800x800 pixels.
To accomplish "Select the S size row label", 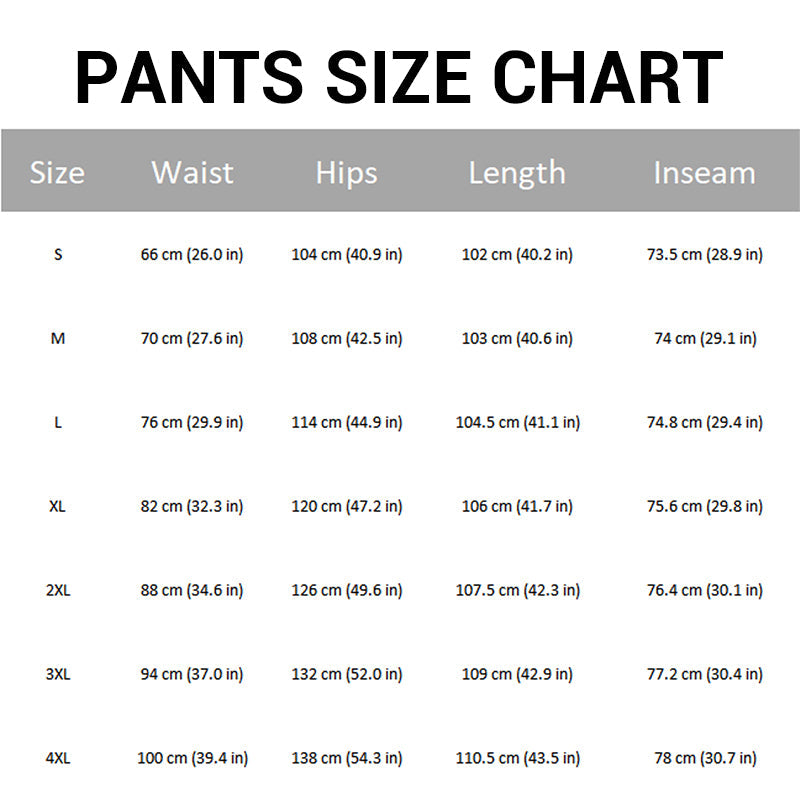I will coord(58,254).
